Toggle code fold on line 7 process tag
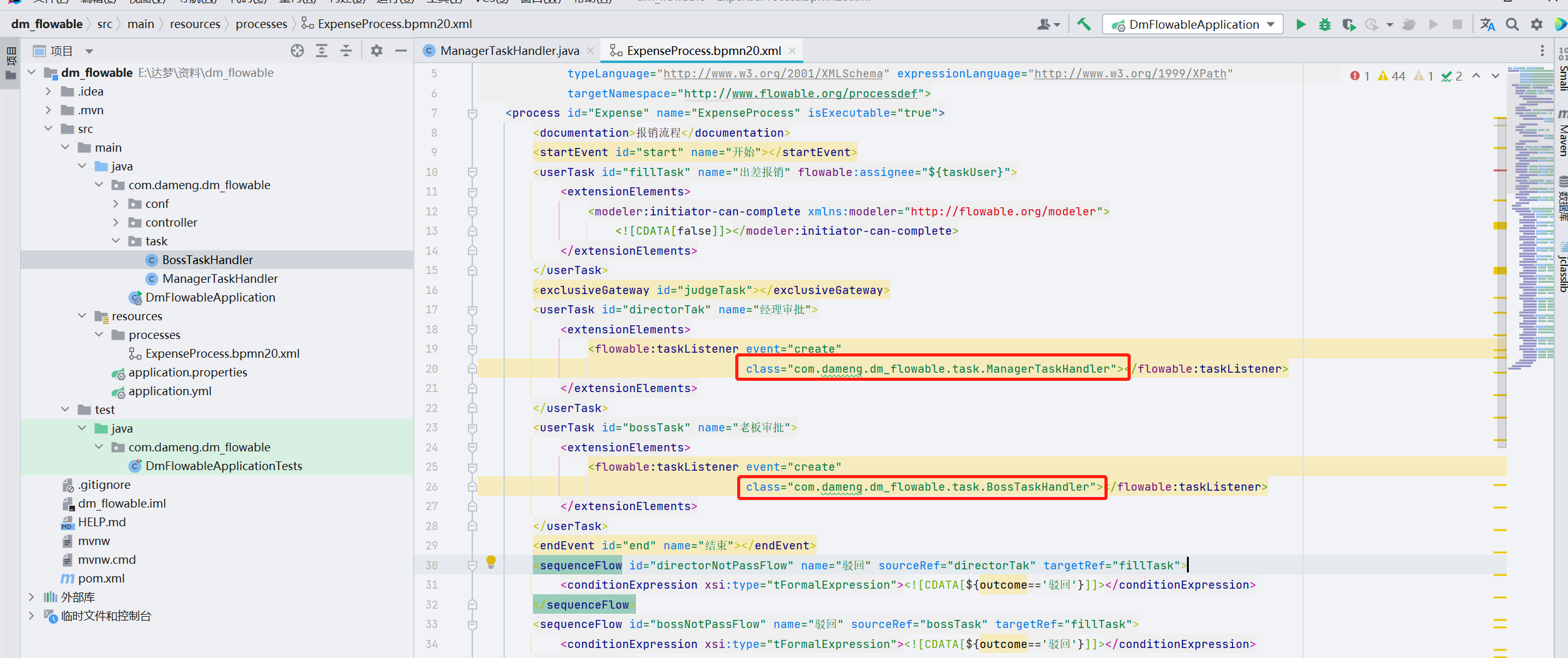1568x658 pixels. tap(472, 114)
